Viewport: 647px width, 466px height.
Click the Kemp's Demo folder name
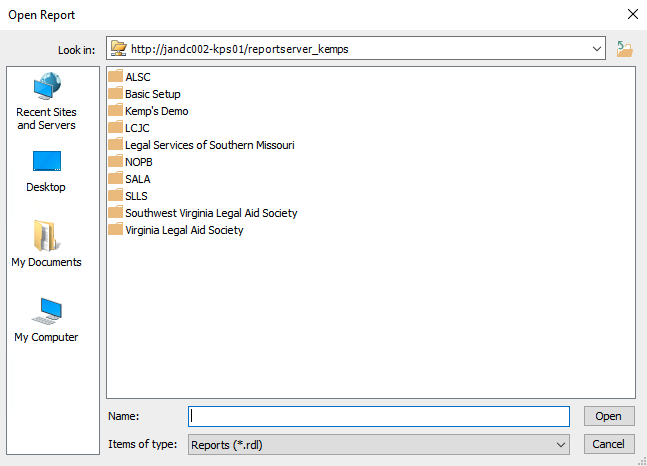(157, 111)
